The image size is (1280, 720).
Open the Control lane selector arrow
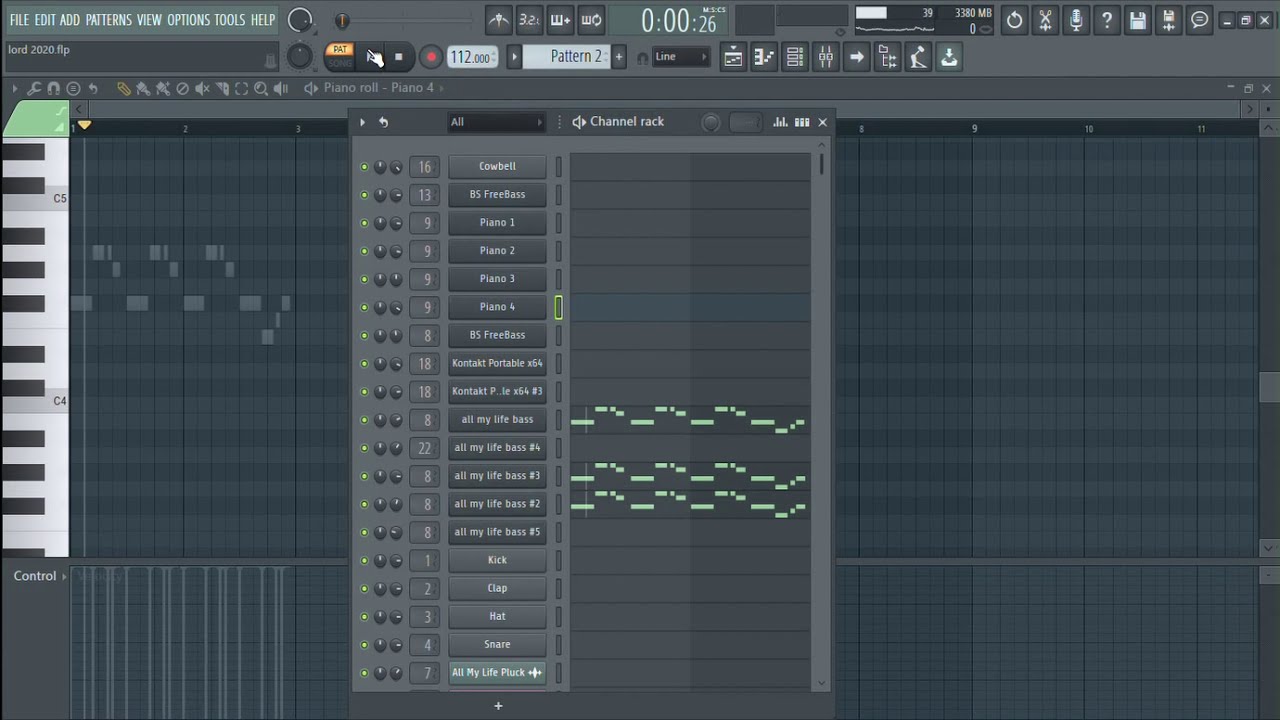pyautogui.click(x=65, y=576)
